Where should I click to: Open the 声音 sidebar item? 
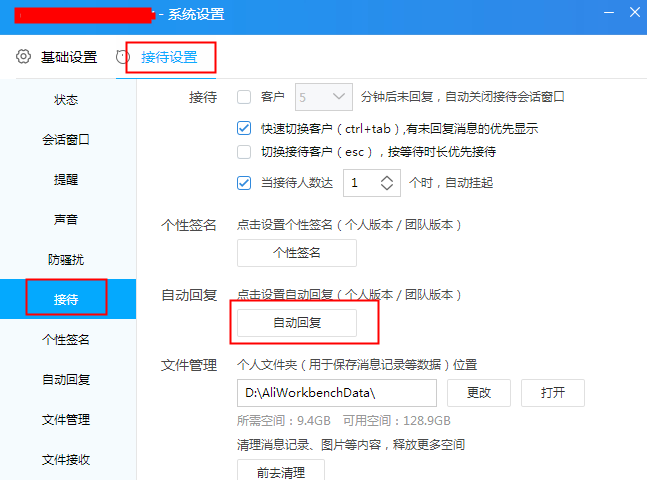(66, 220)
